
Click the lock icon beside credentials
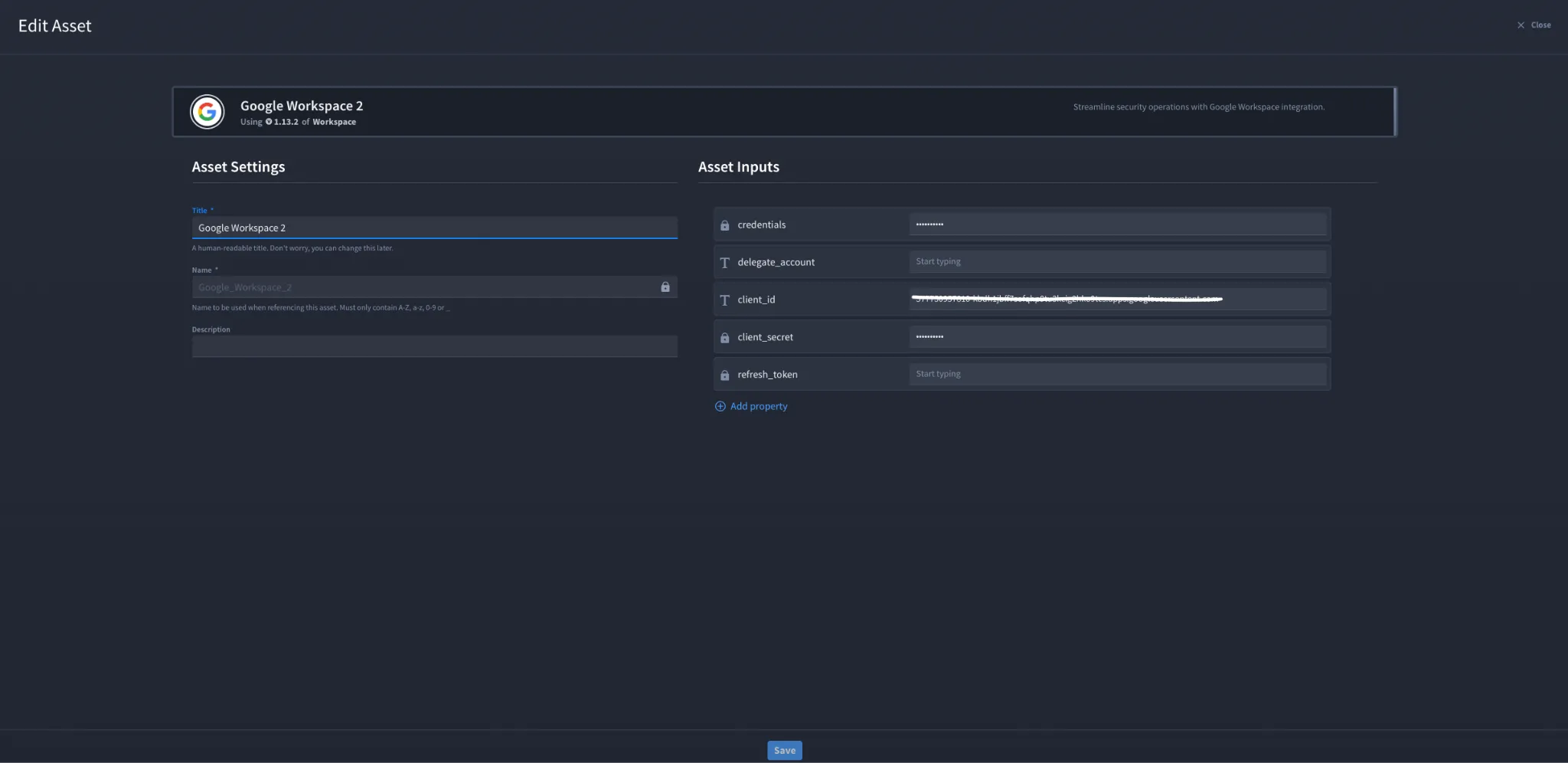724,225
